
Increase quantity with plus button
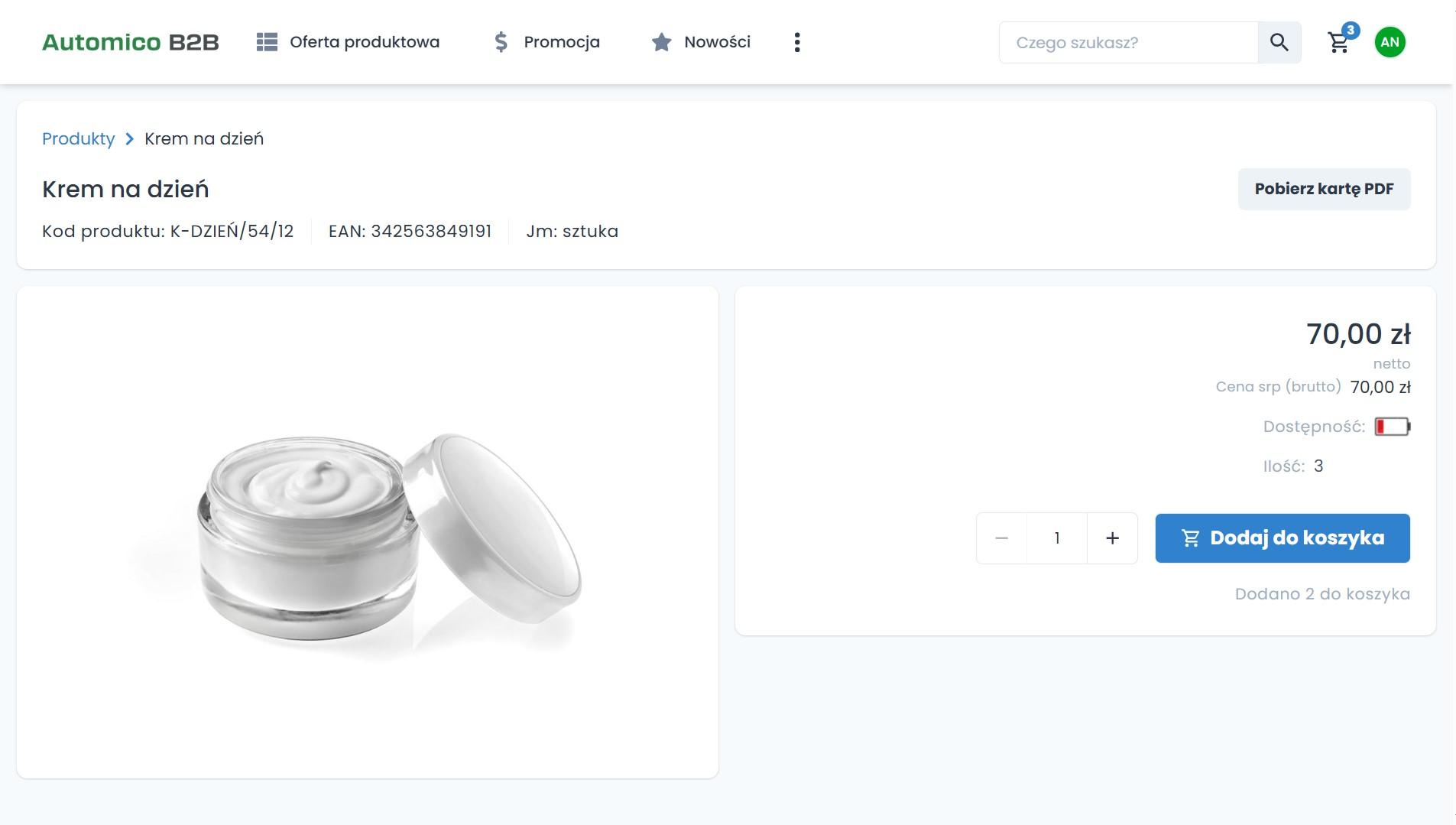point(1112,538)
